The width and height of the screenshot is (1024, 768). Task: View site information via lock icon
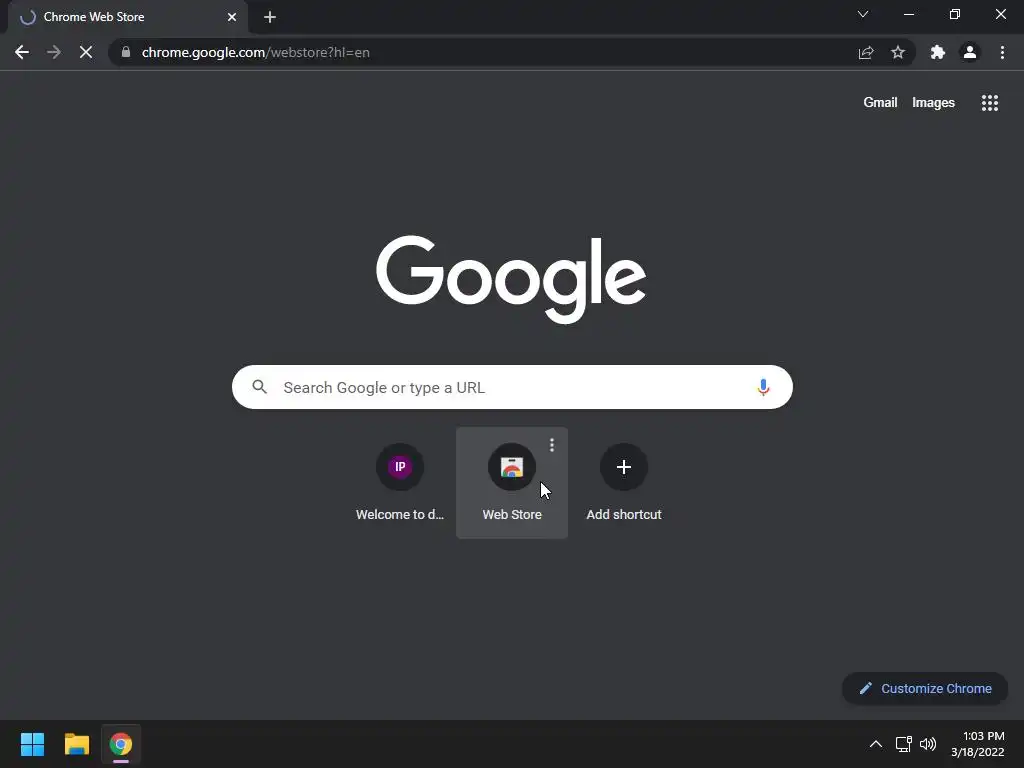tap(126, 52)
